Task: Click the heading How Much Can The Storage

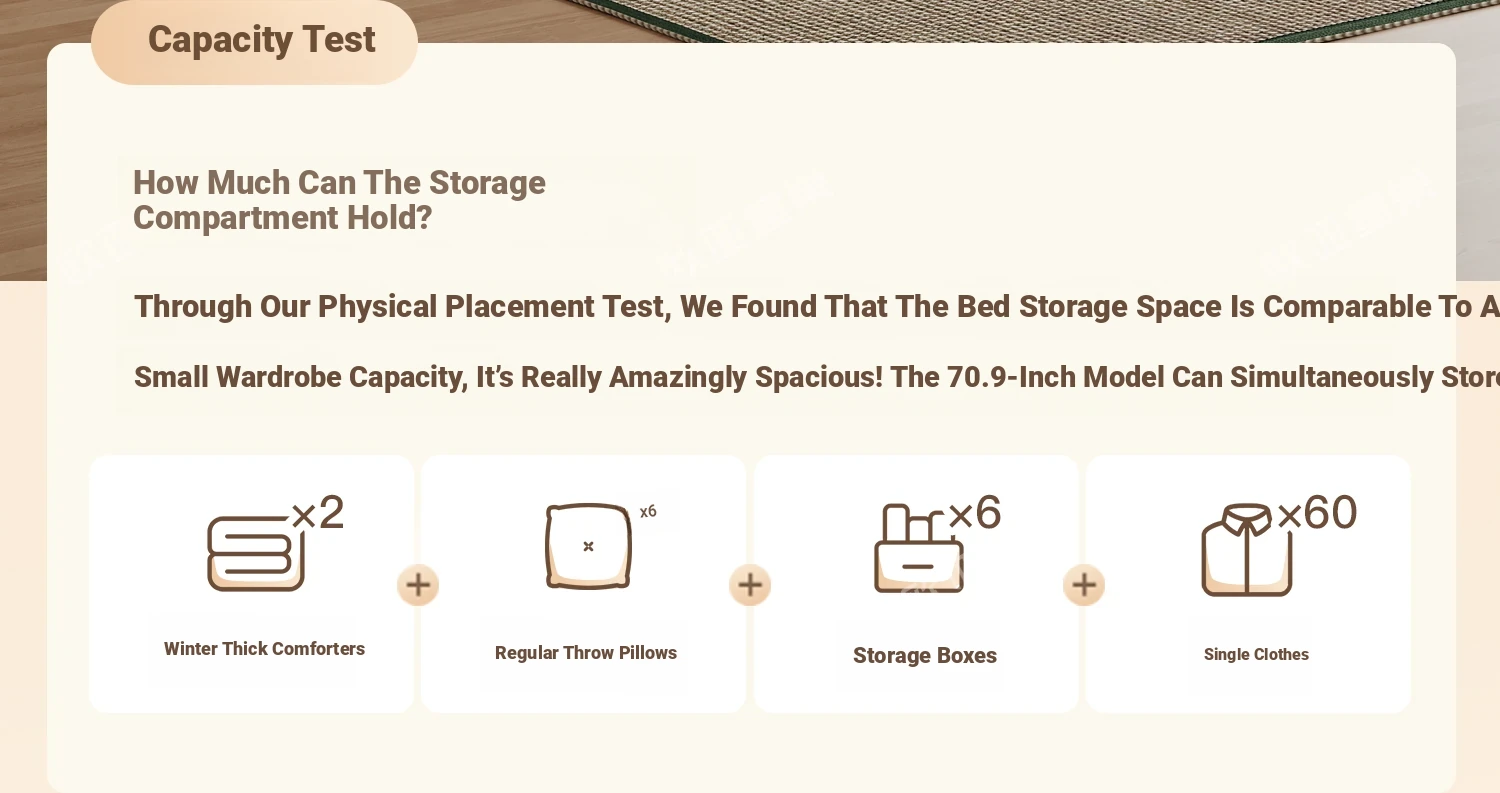Action: [x=339, y=183]
